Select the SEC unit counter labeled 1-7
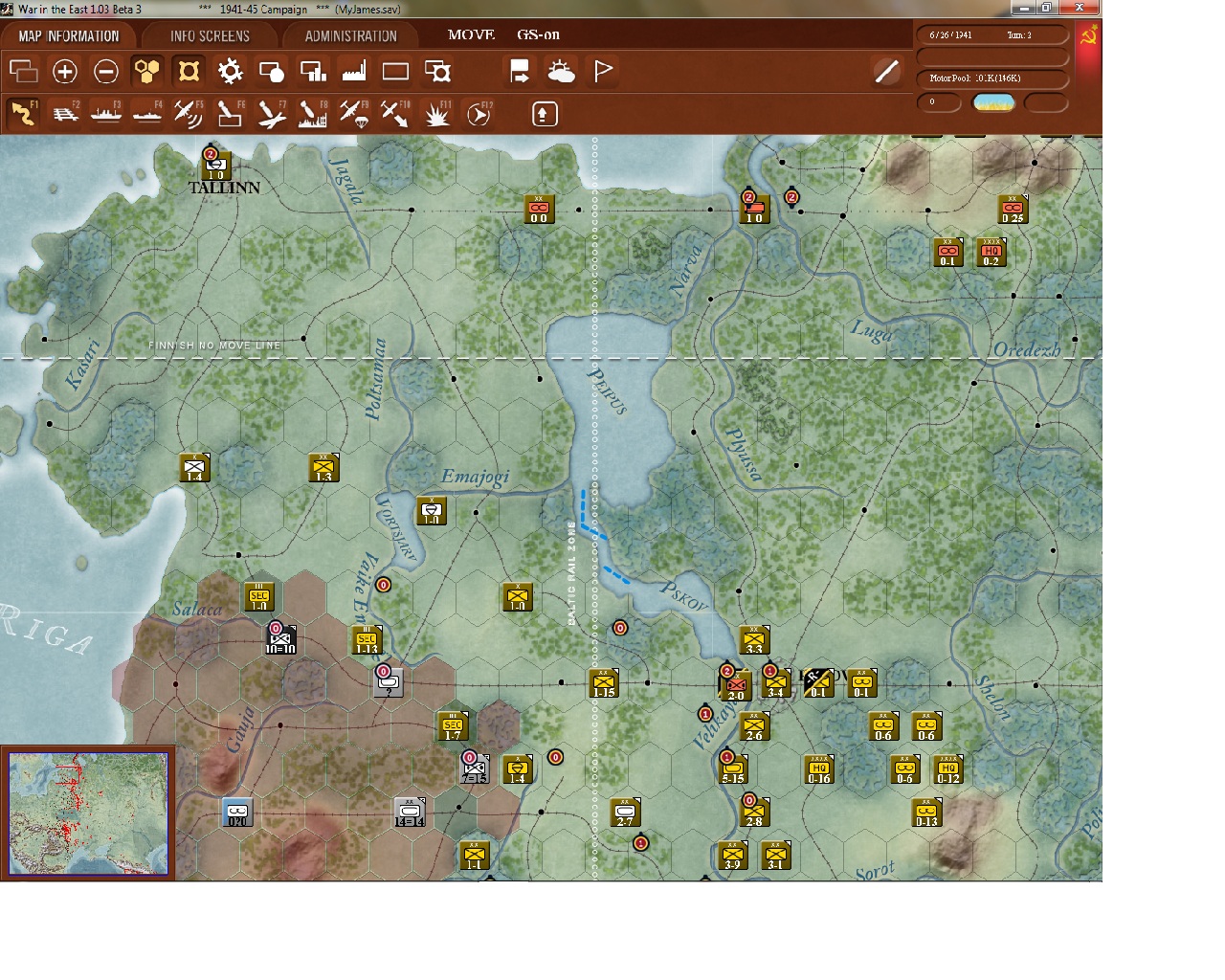 [453, 726]
